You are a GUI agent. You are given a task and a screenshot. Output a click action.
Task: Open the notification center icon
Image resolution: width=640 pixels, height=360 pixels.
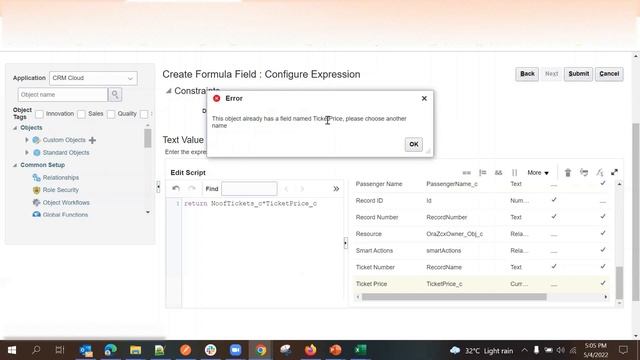623,350
